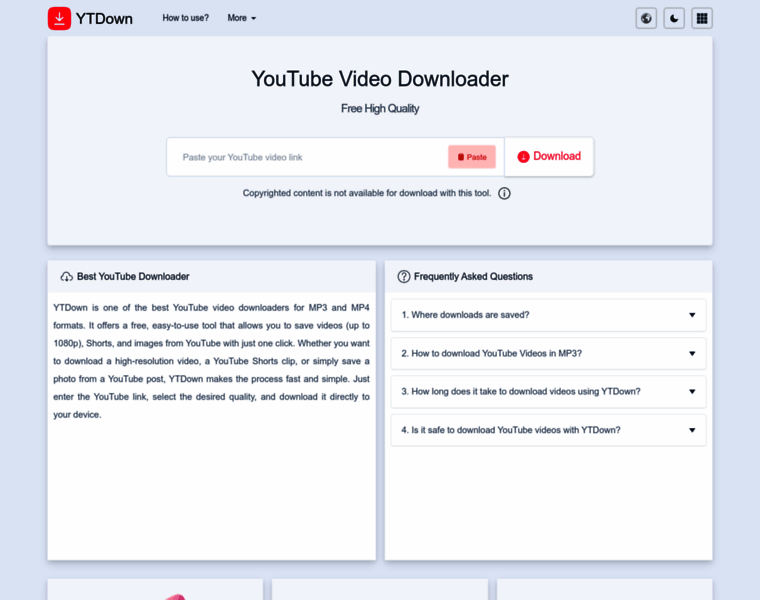Expand 'Where downloads are saved?' question
The height and width of the screenshot is (600, 760).
point(465,315)
